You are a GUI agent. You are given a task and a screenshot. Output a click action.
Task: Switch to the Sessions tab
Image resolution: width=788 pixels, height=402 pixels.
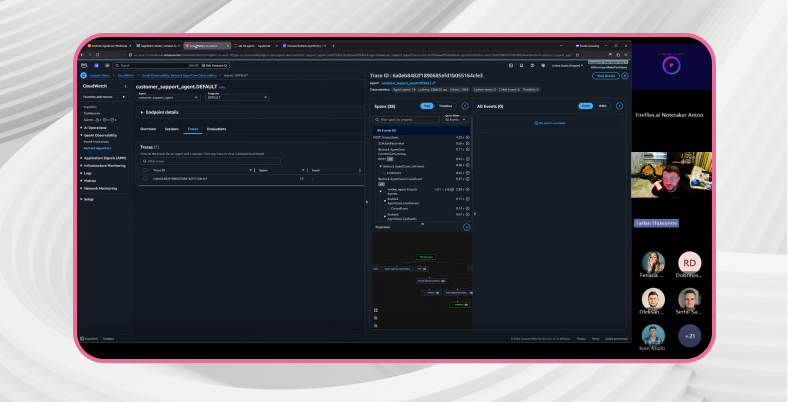172,129
